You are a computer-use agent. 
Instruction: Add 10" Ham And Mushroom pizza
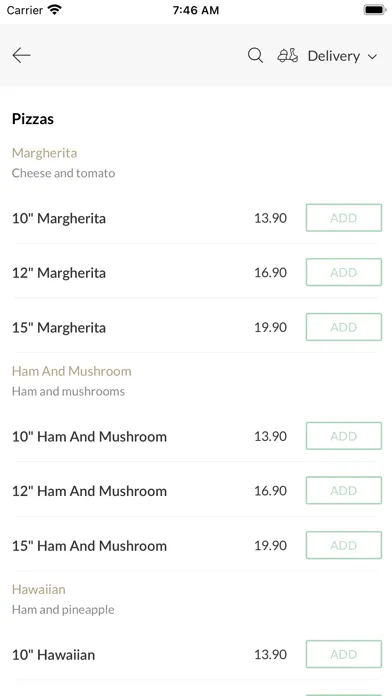pos(344,436)
